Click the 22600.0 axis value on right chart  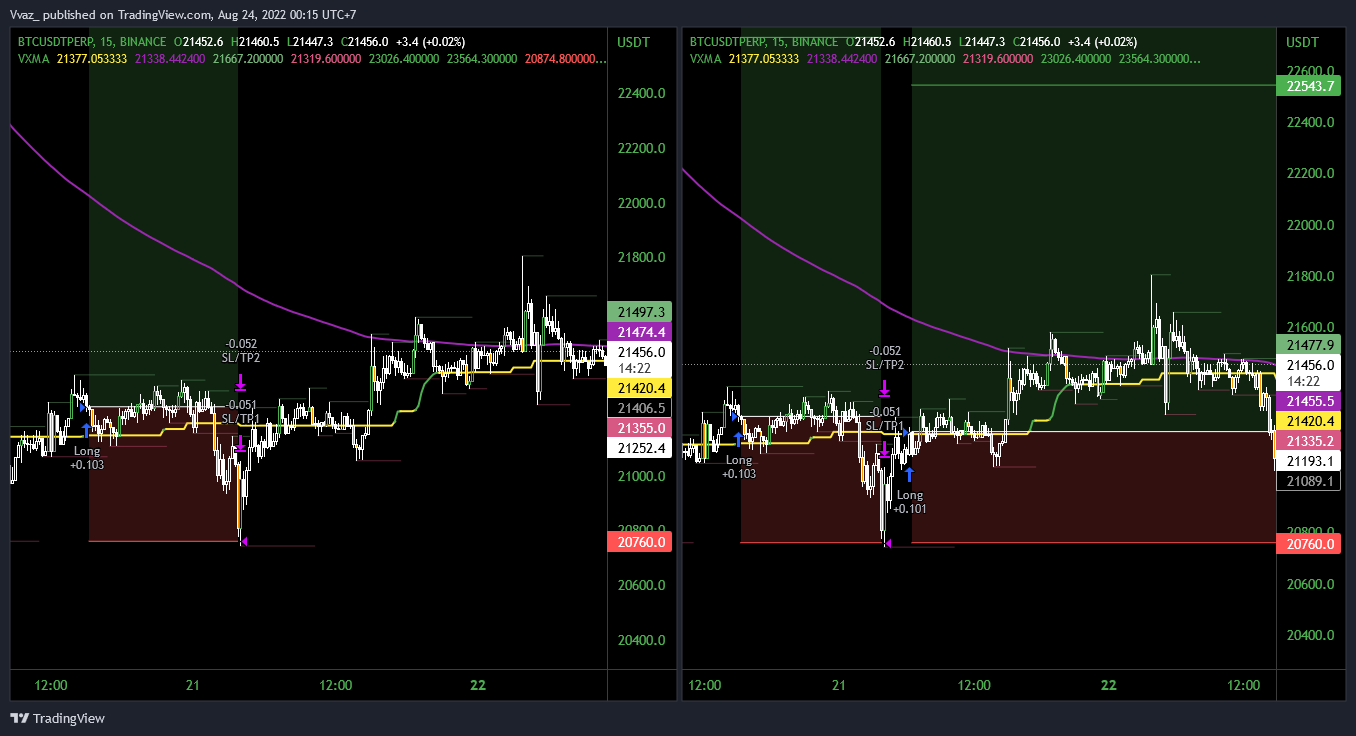coord(1311,71)
